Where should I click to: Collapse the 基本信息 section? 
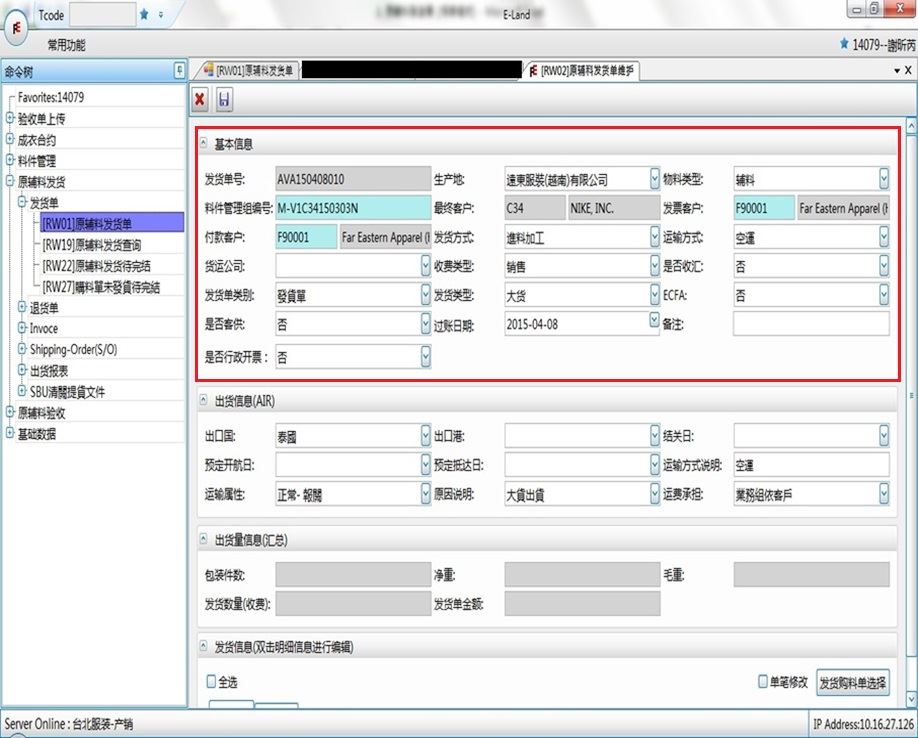203,144
